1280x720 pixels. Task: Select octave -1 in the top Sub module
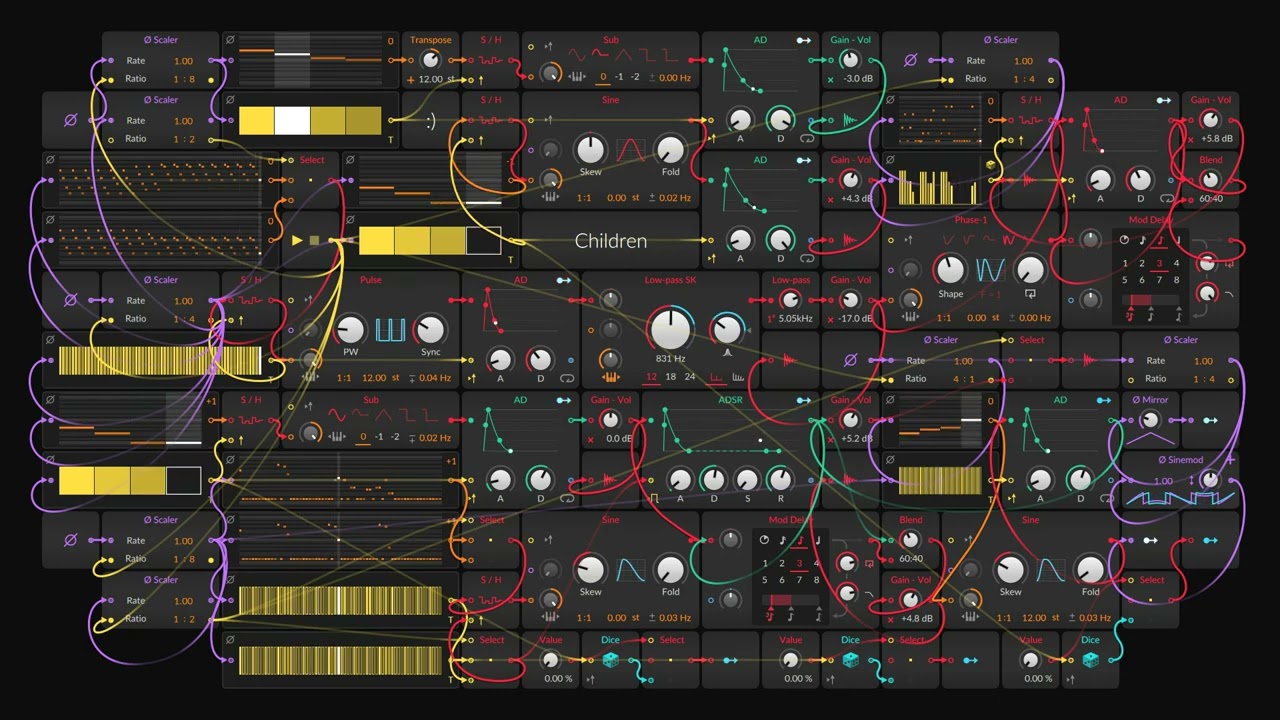[619, 78]
